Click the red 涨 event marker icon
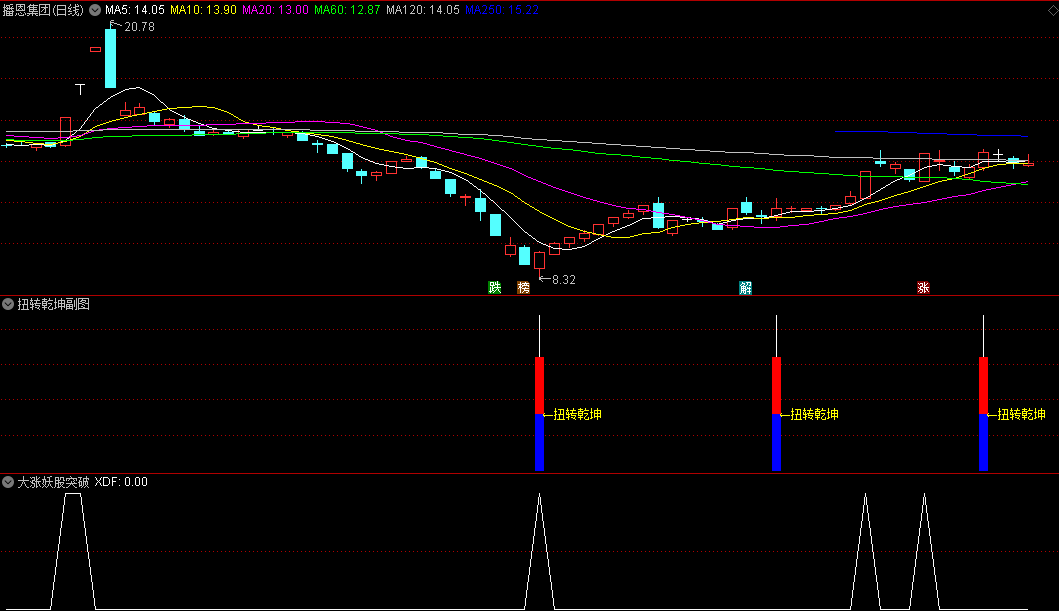This screenshot has width=1059, height=611. (x=923, y=288)
